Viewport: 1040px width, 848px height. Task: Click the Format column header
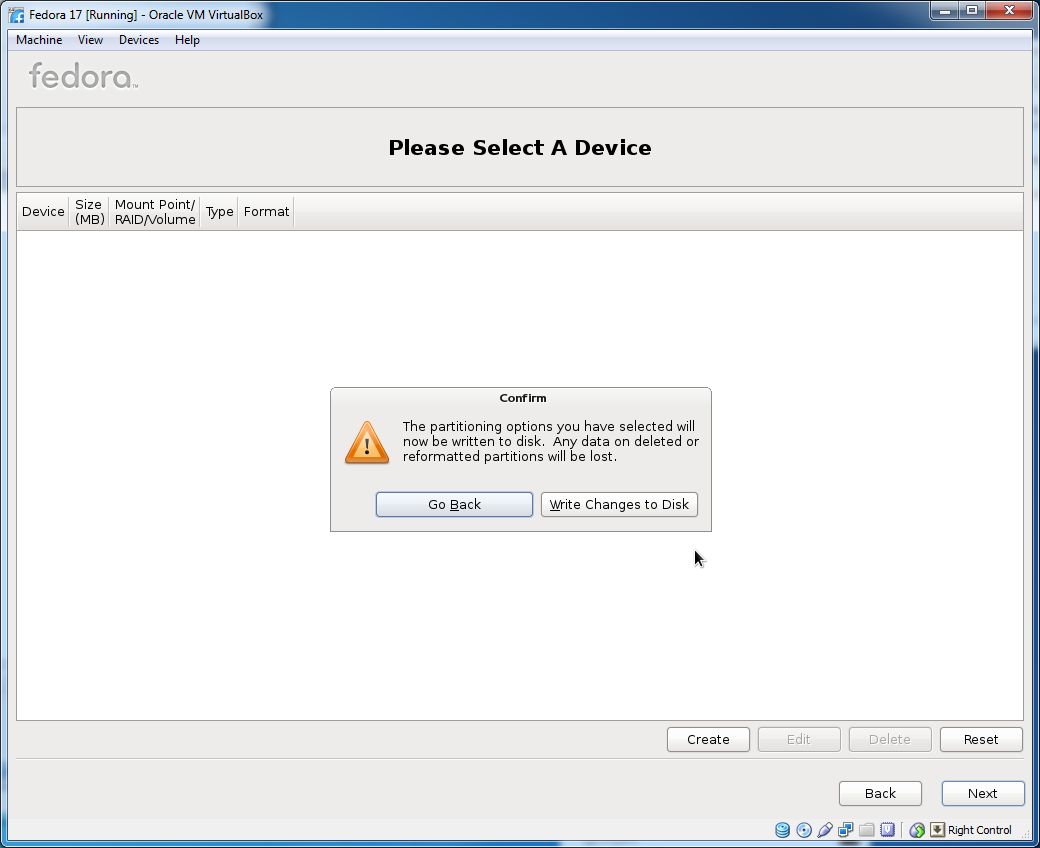tap(266, 212)
